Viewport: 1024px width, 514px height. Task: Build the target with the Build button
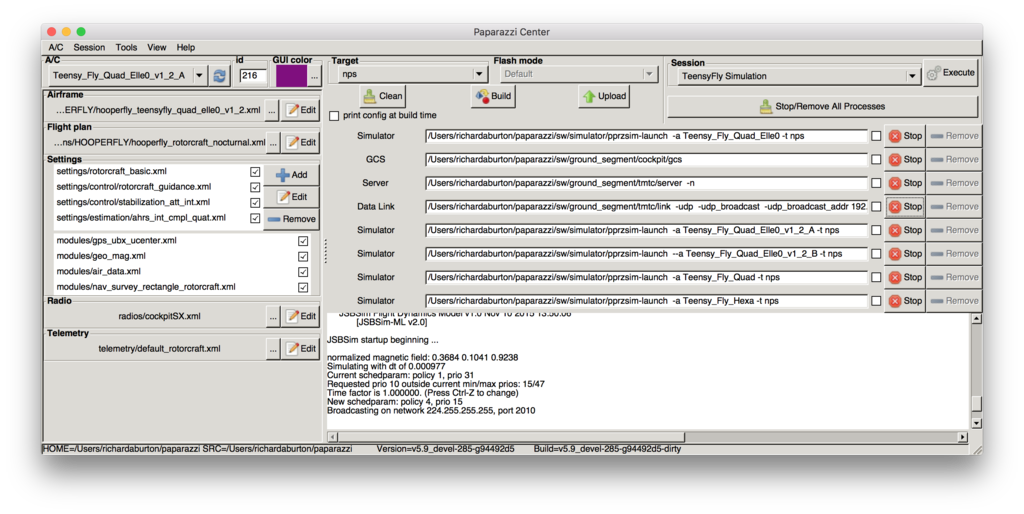click(494, 96)
